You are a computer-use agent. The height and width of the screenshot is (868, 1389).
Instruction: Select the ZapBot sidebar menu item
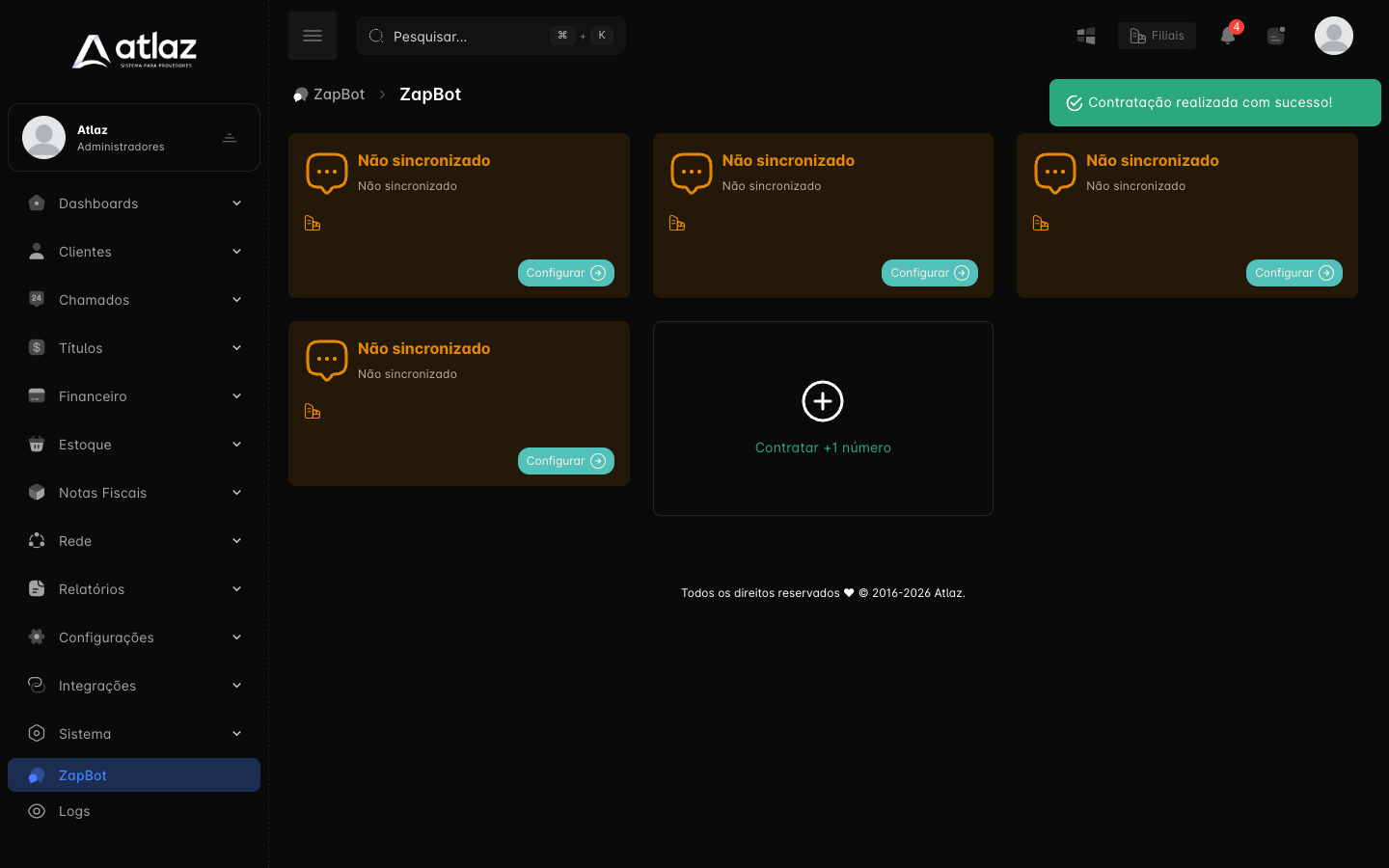(x=134, y=775)
